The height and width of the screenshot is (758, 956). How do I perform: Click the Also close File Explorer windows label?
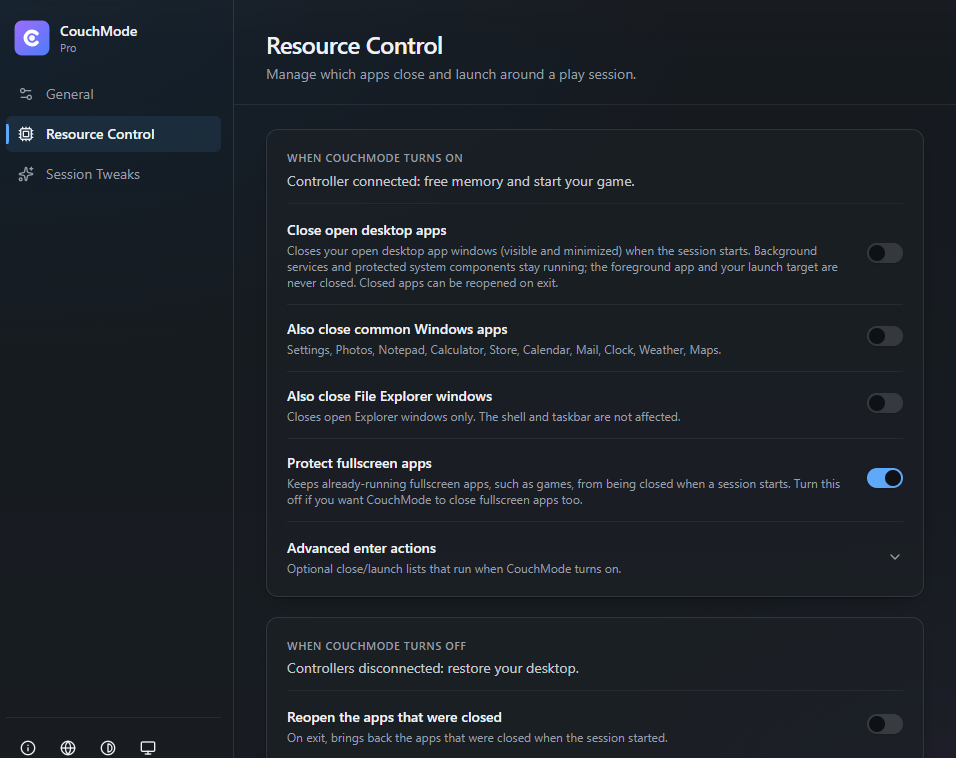point(390,396)
